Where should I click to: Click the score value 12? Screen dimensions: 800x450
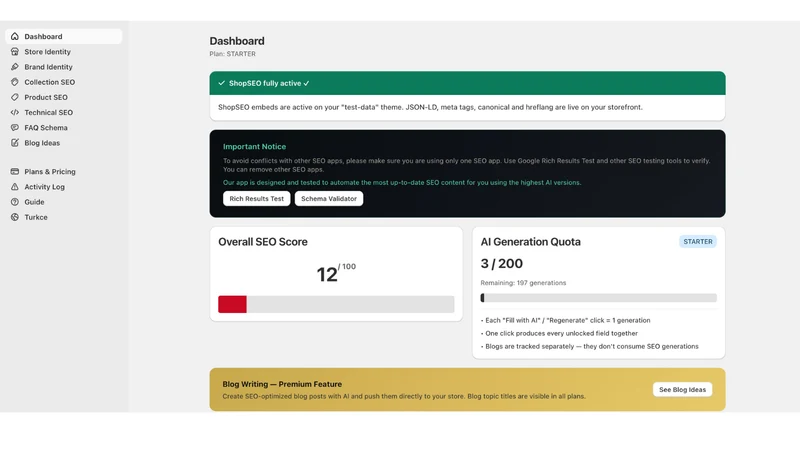point(327,274)
